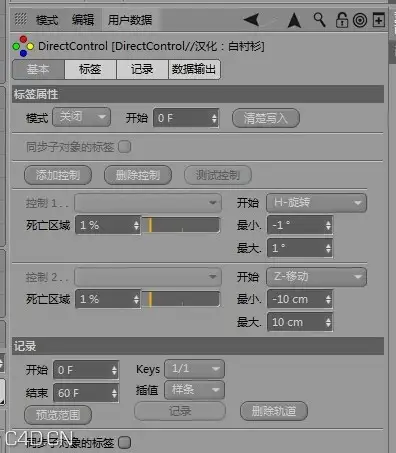Click the 测试控制 button
This screenshot has height=453, width=396.
coord(218,175)
